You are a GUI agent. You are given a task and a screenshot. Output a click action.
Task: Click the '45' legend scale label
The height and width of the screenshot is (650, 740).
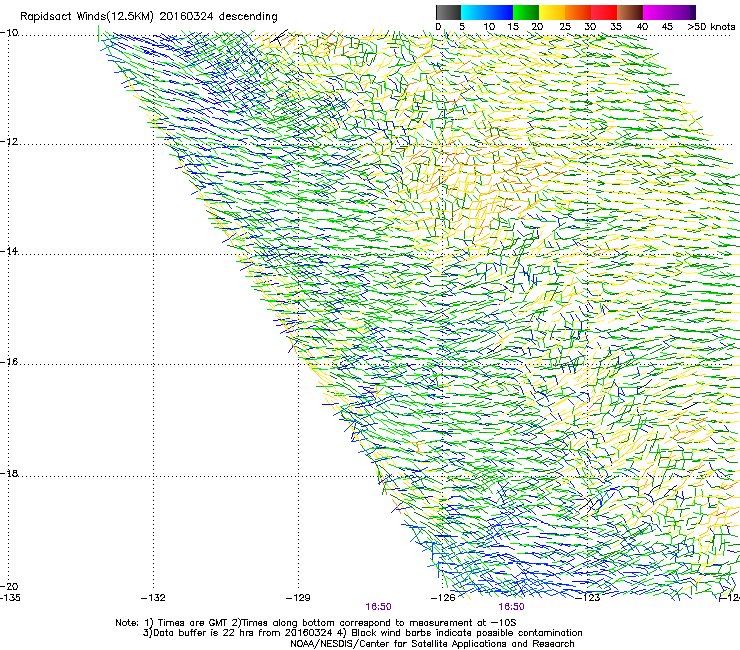tap(667, 26)
